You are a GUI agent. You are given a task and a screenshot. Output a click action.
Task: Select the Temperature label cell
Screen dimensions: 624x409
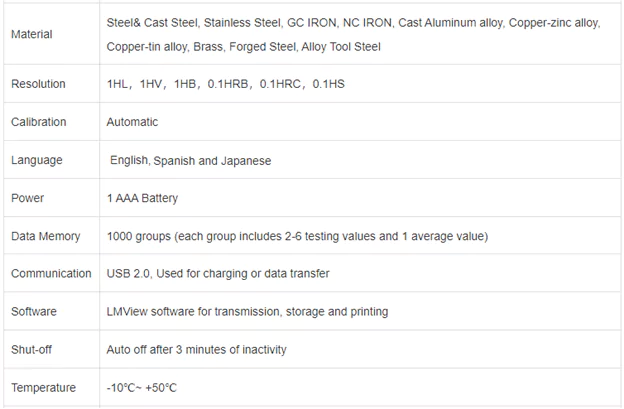tap(43, 388)
